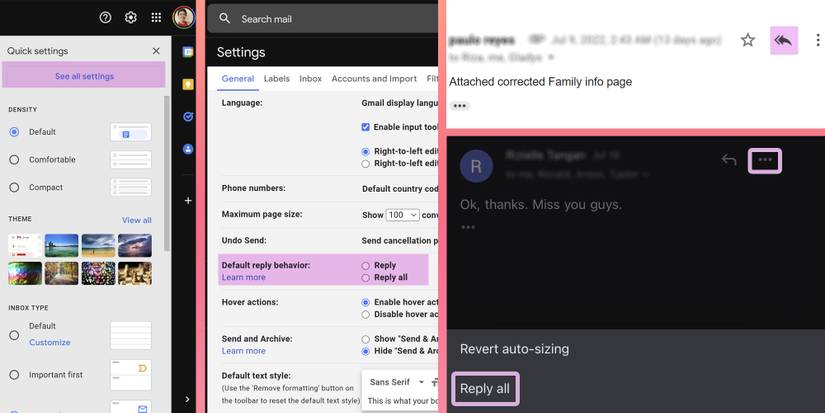This screenshot has width=825, height=413.
Task: Click the See all settings button
Action: pyautogui.click(x=84, y=76)
